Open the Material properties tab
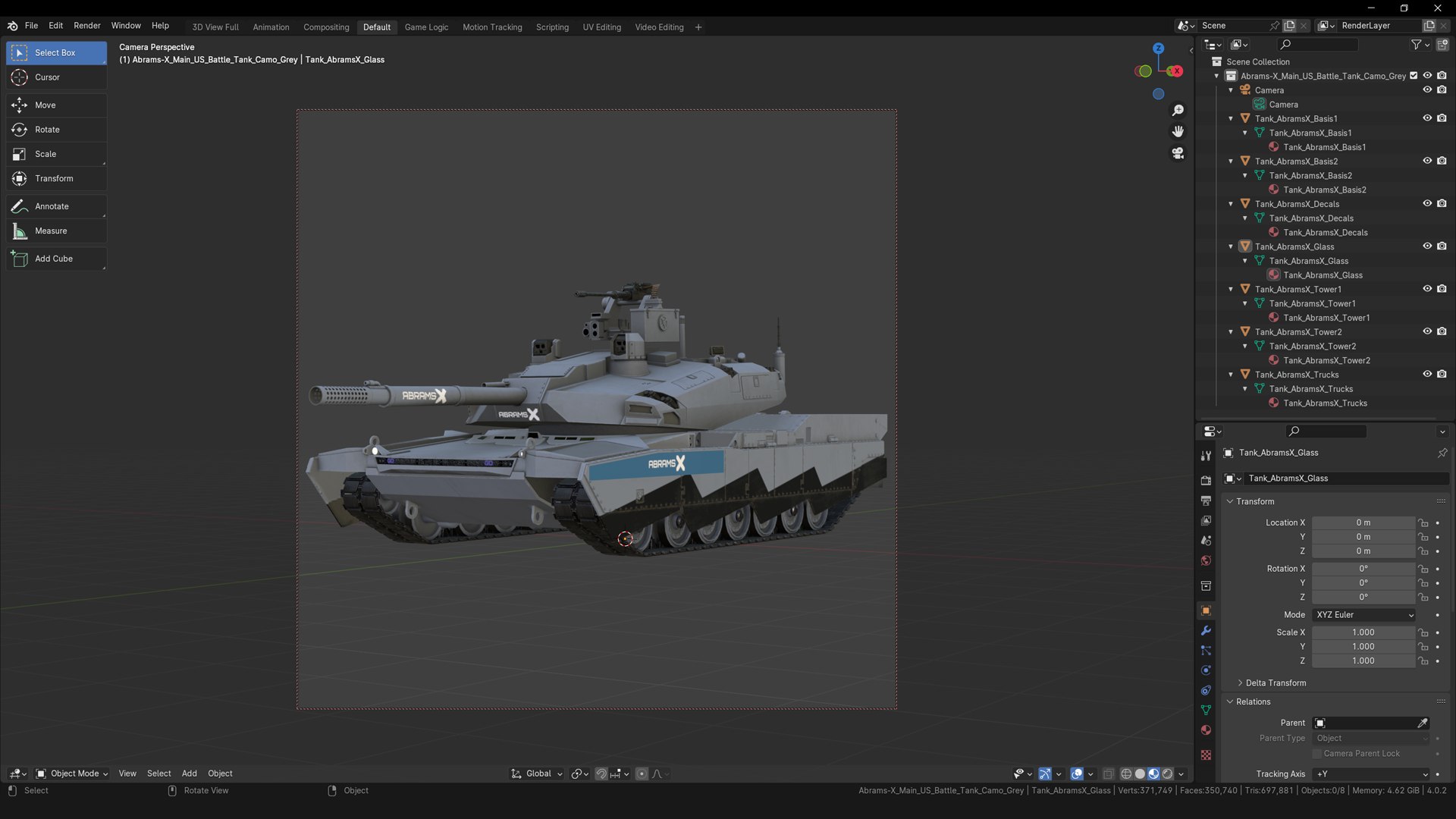 click(1206, 730)
